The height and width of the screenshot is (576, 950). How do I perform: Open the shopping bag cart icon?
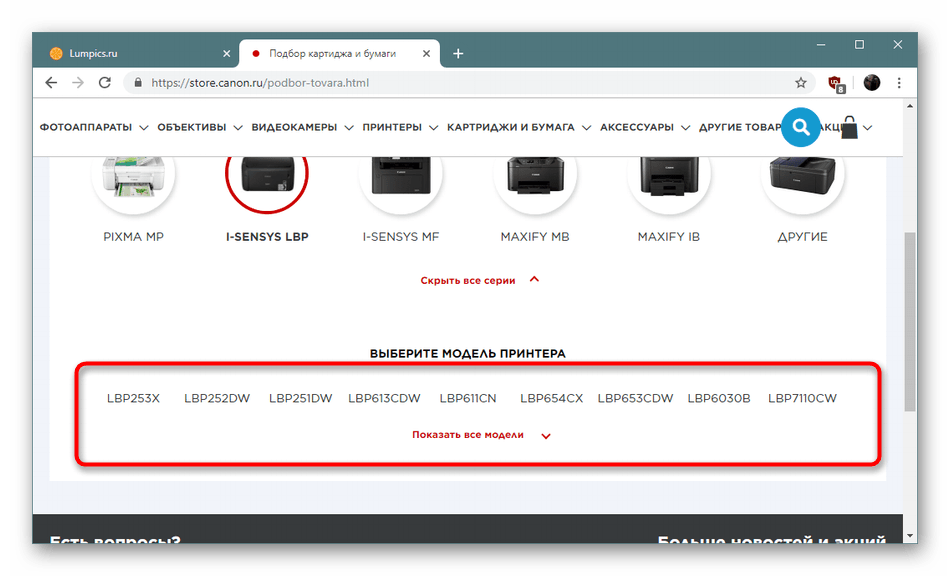849,128
